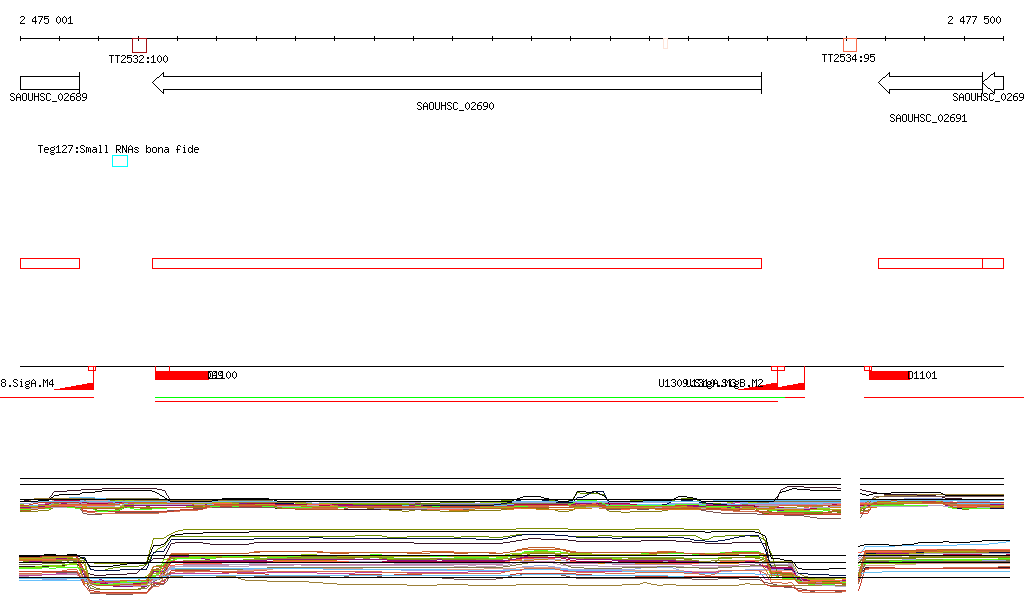The height and width of the screenshot is (611, 1024).
Task: Click the TT2532:100 label
Action: pyautogui.click(x=138, y=59)
